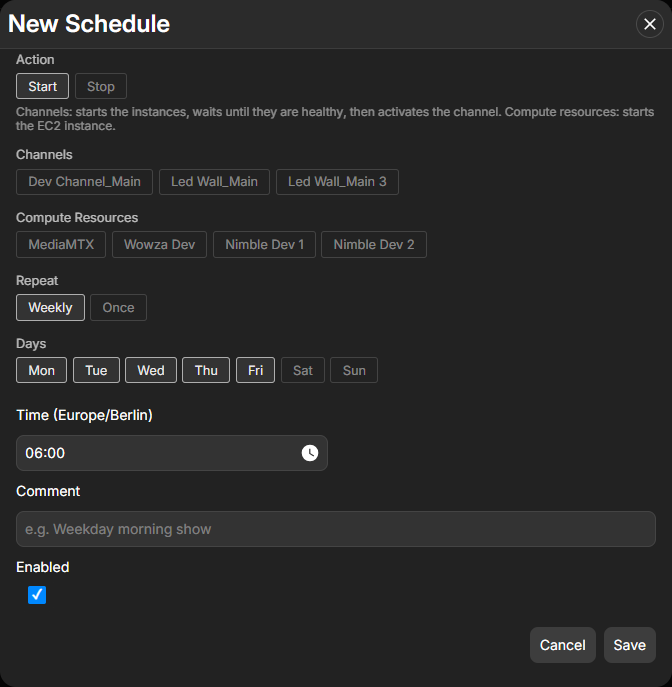
Task: Deselect Fri in Days
Action: [x=255, y=370]
